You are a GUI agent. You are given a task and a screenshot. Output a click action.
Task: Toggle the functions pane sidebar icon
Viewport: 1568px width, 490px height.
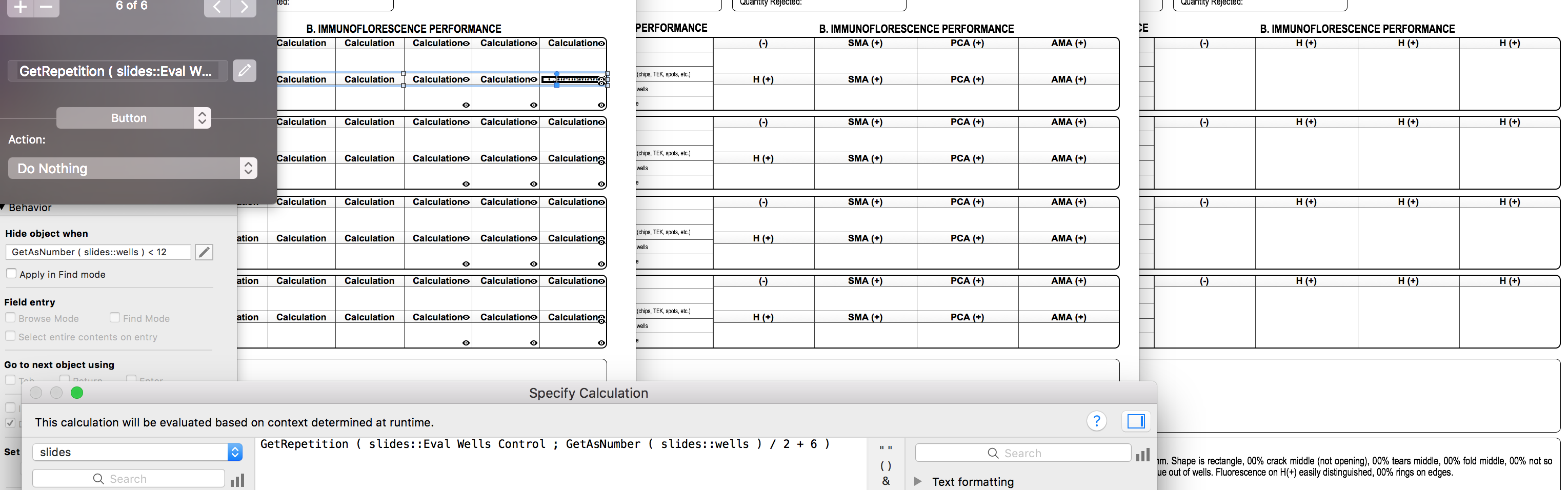click(1135, 421)
